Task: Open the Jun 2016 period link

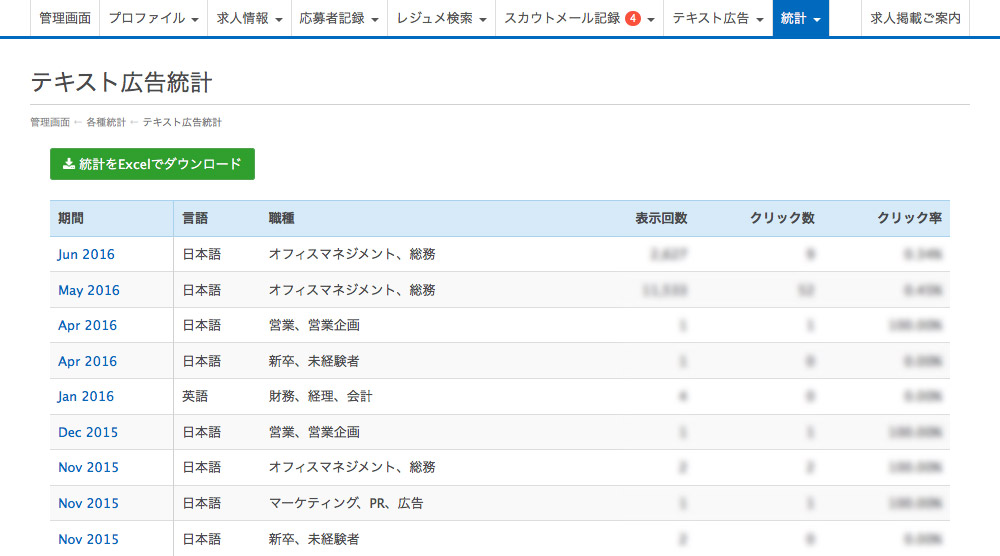Action: 86,254
